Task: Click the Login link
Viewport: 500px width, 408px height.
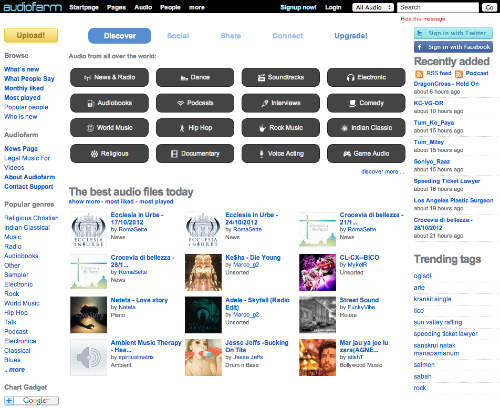Action: [x=333, y=7]
